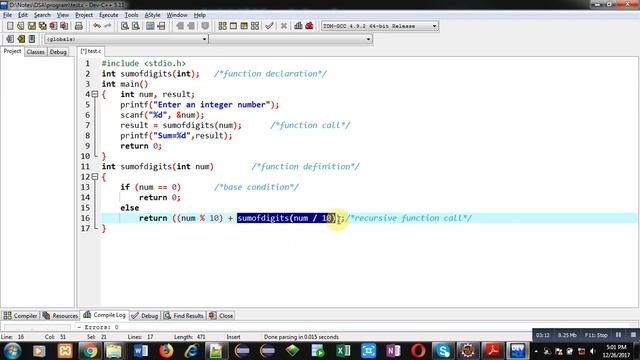Click the 'base condition' comment on line 13
640x360 pixels.
coord(256,187)
